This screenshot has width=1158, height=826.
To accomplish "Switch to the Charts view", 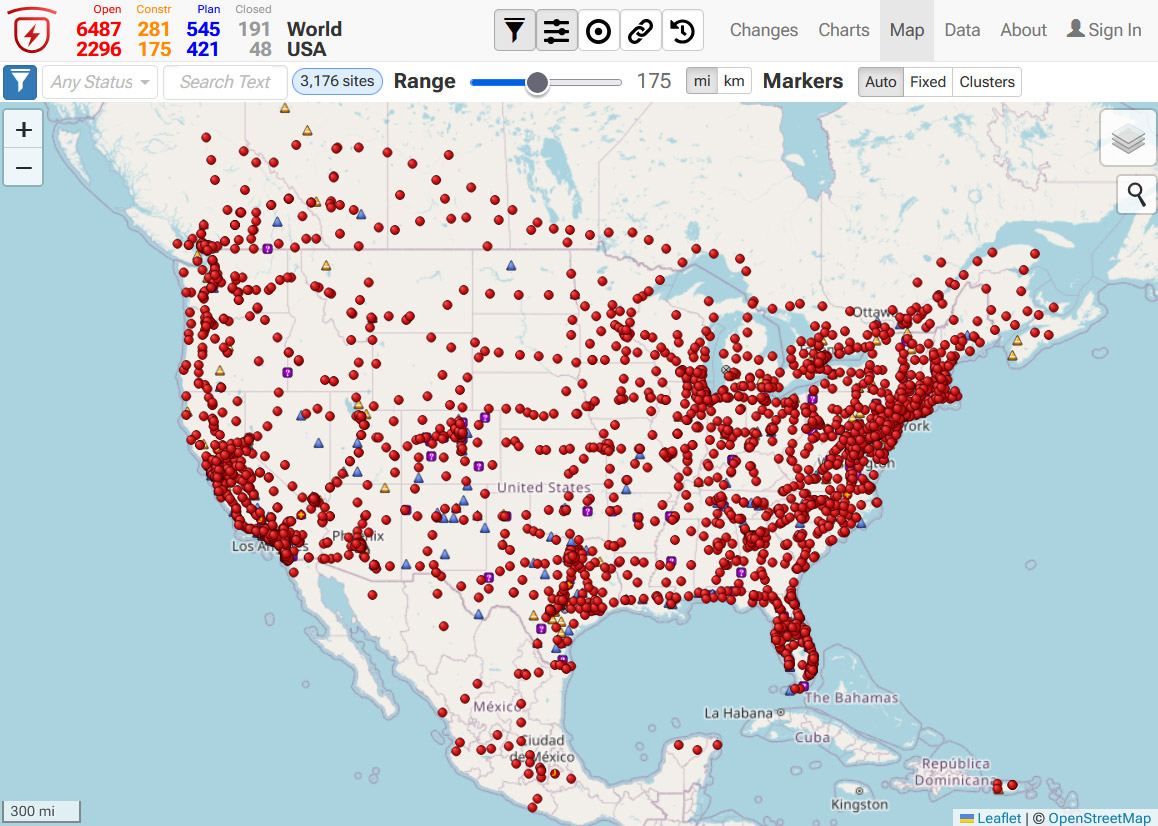I will click(x=843, y=30).
